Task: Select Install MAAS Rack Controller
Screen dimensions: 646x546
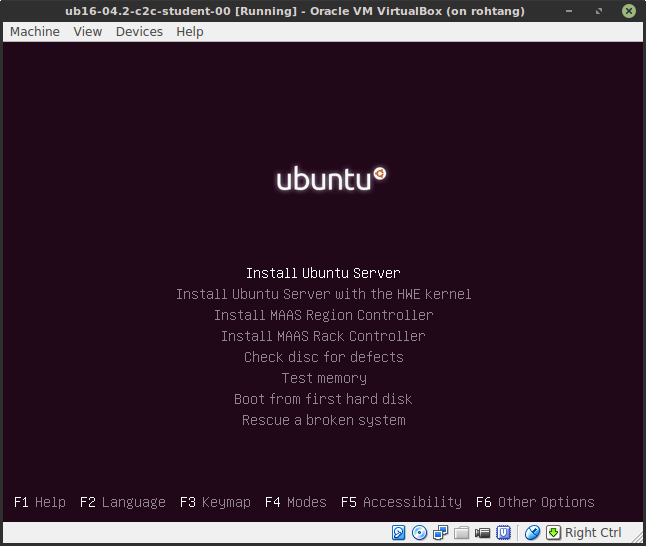Action: tap(323, 336)
